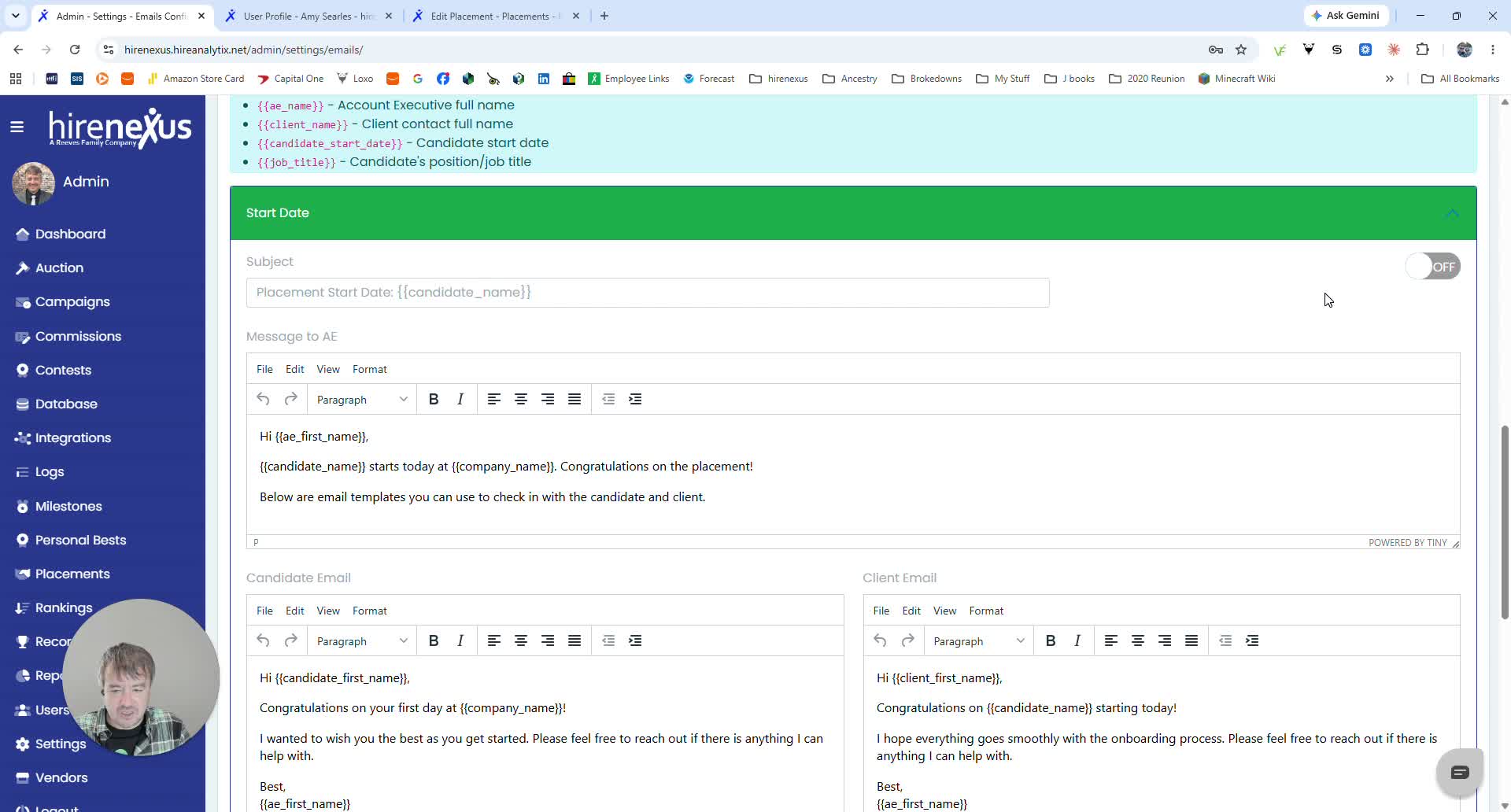Image resolution: width=1511 pixels, height=812 pixels.
Task: Open the chat support widget
Action: pos(1460,773)
